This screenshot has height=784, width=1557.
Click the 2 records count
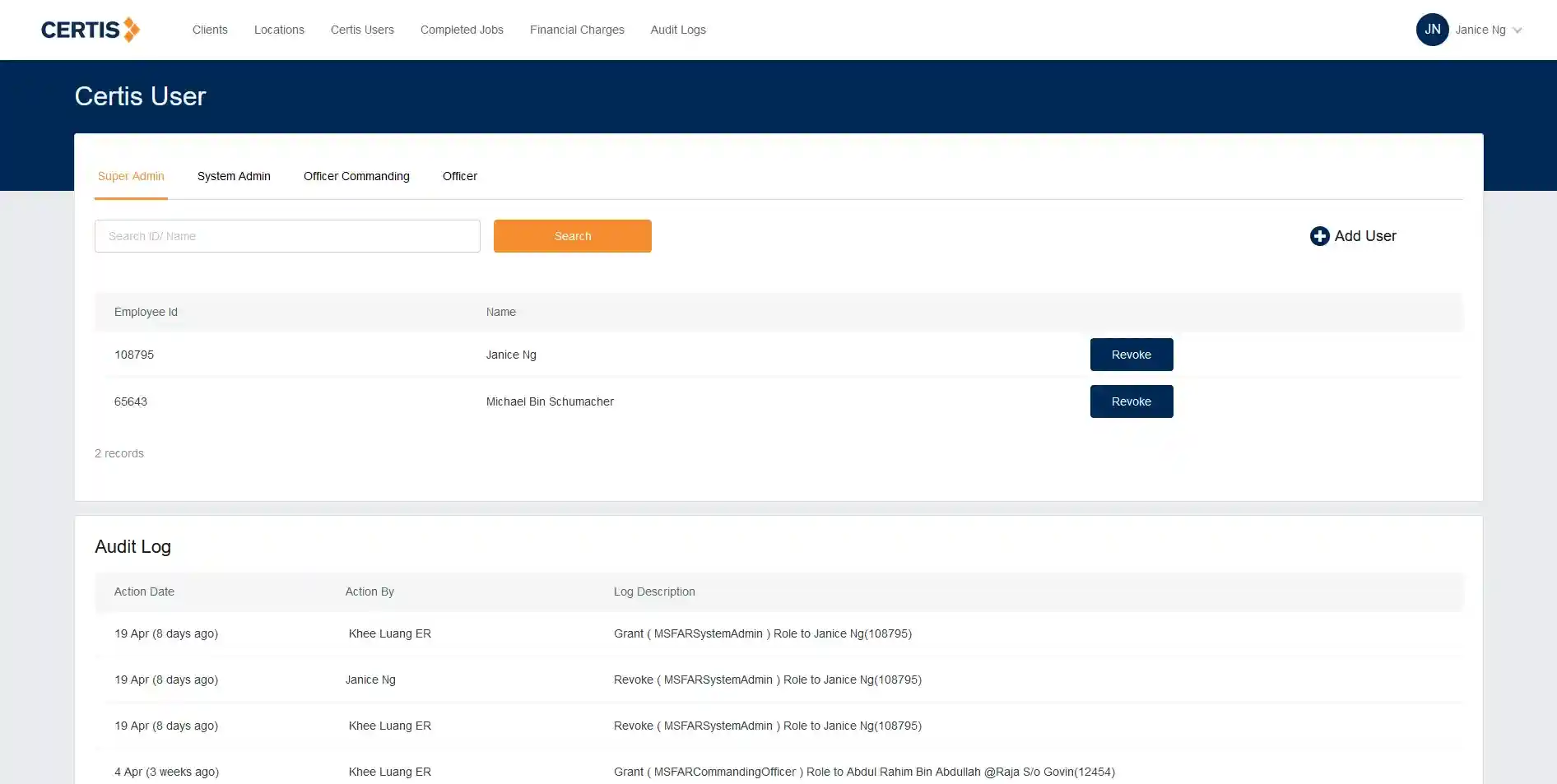point(119,453)
